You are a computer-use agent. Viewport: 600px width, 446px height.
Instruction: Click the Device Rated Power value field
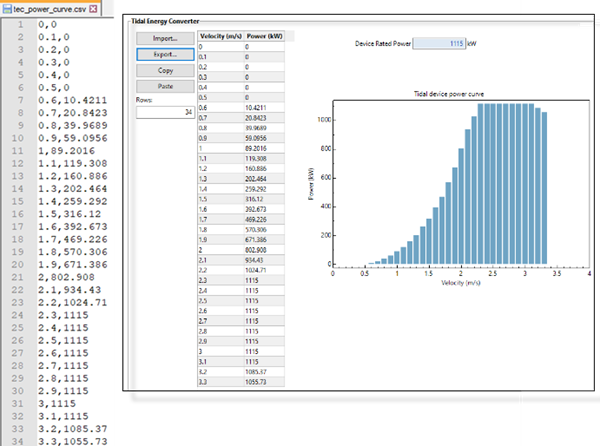click(x=439, y=44)
